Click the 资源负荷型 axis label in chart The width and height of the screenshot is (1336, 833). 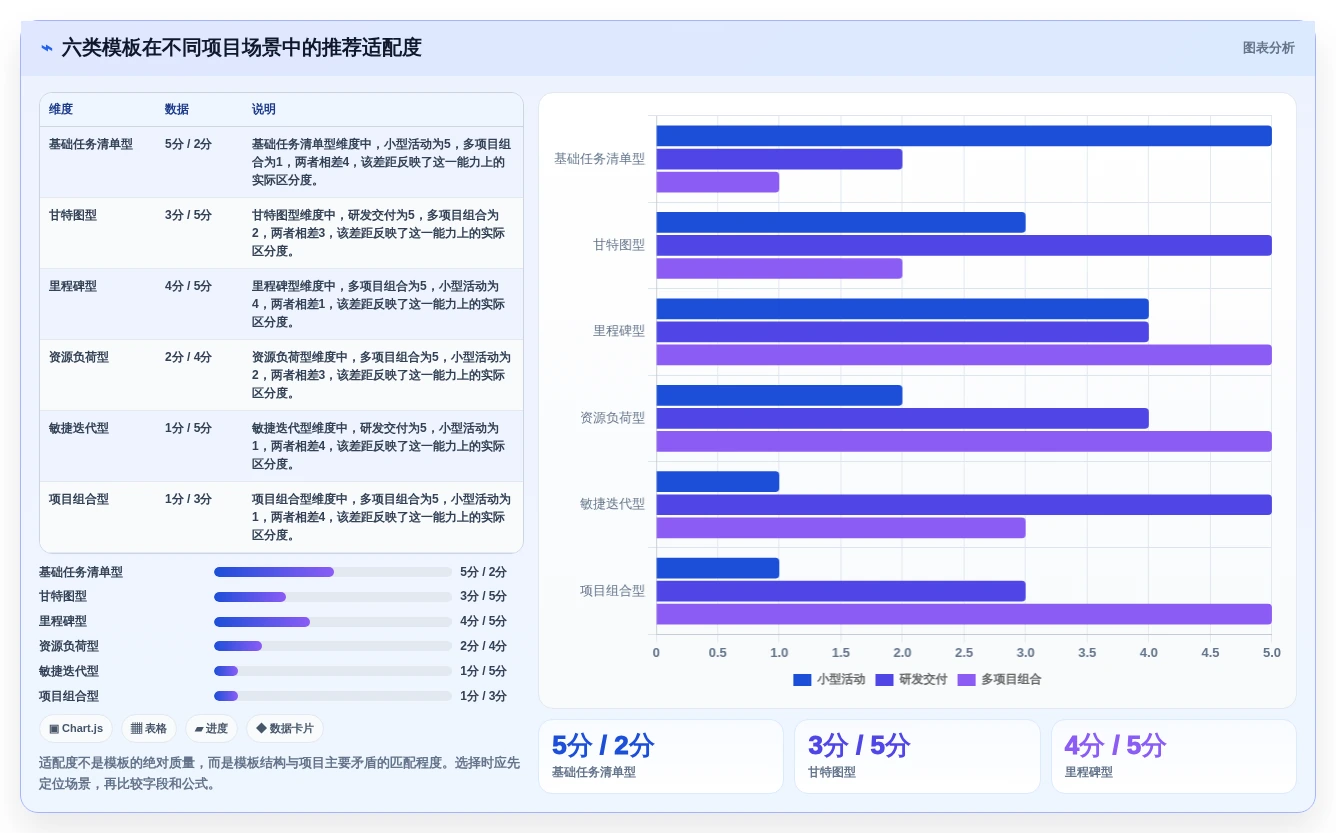pyautogui.click(x=612, y=418)
